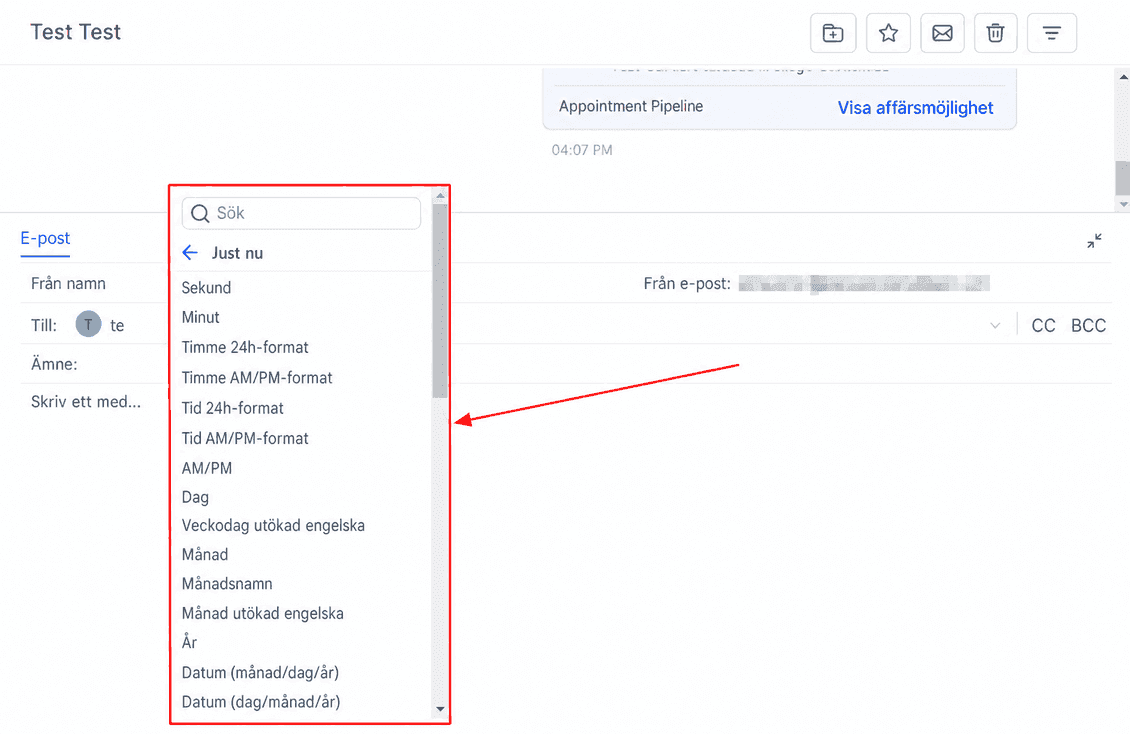
Task: Expand the recipient dropdown chevron near CC
Action: tap(995, 326)
